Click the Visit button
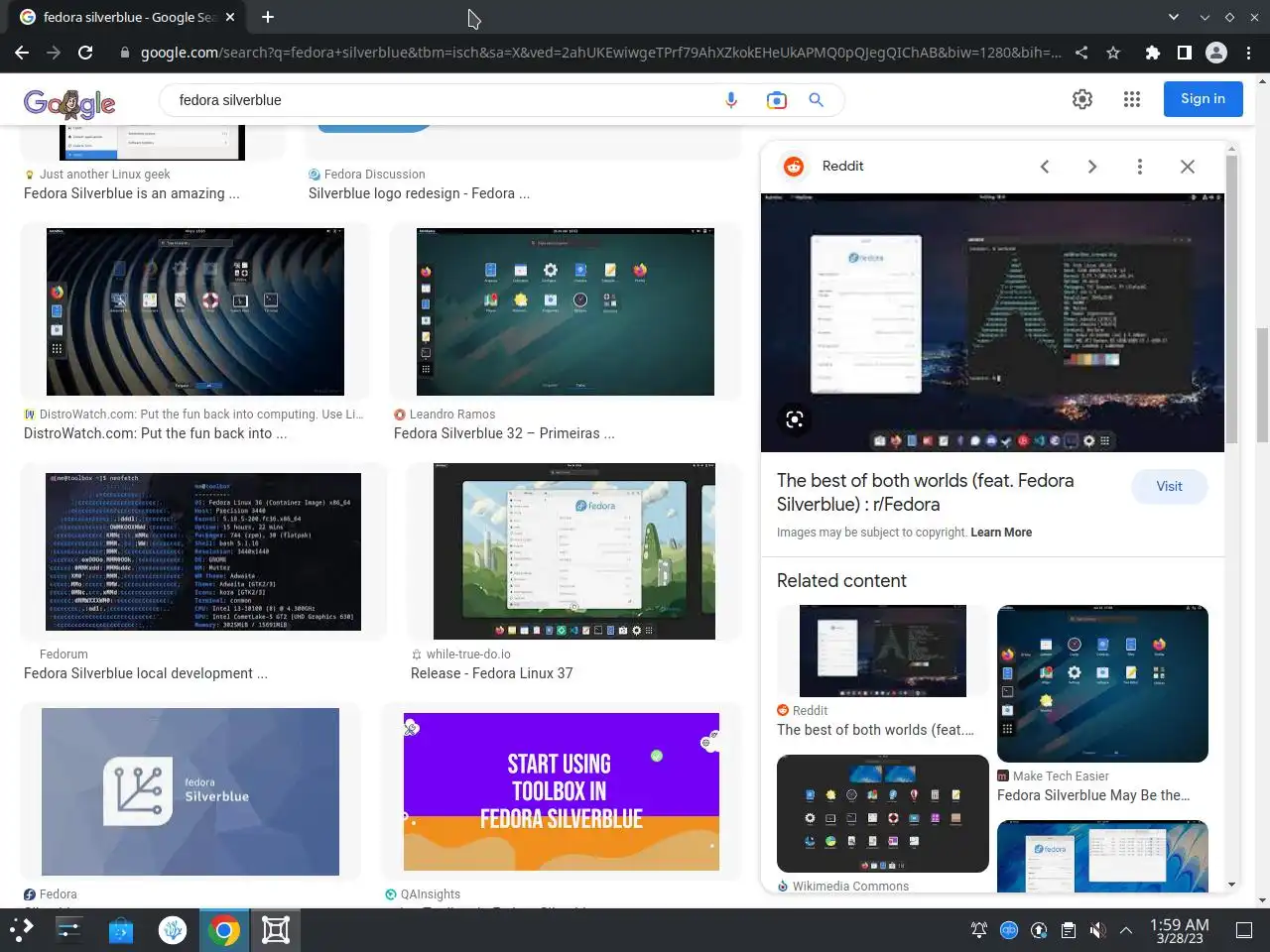This screenshot has height=952, width=1270. 1169,486
